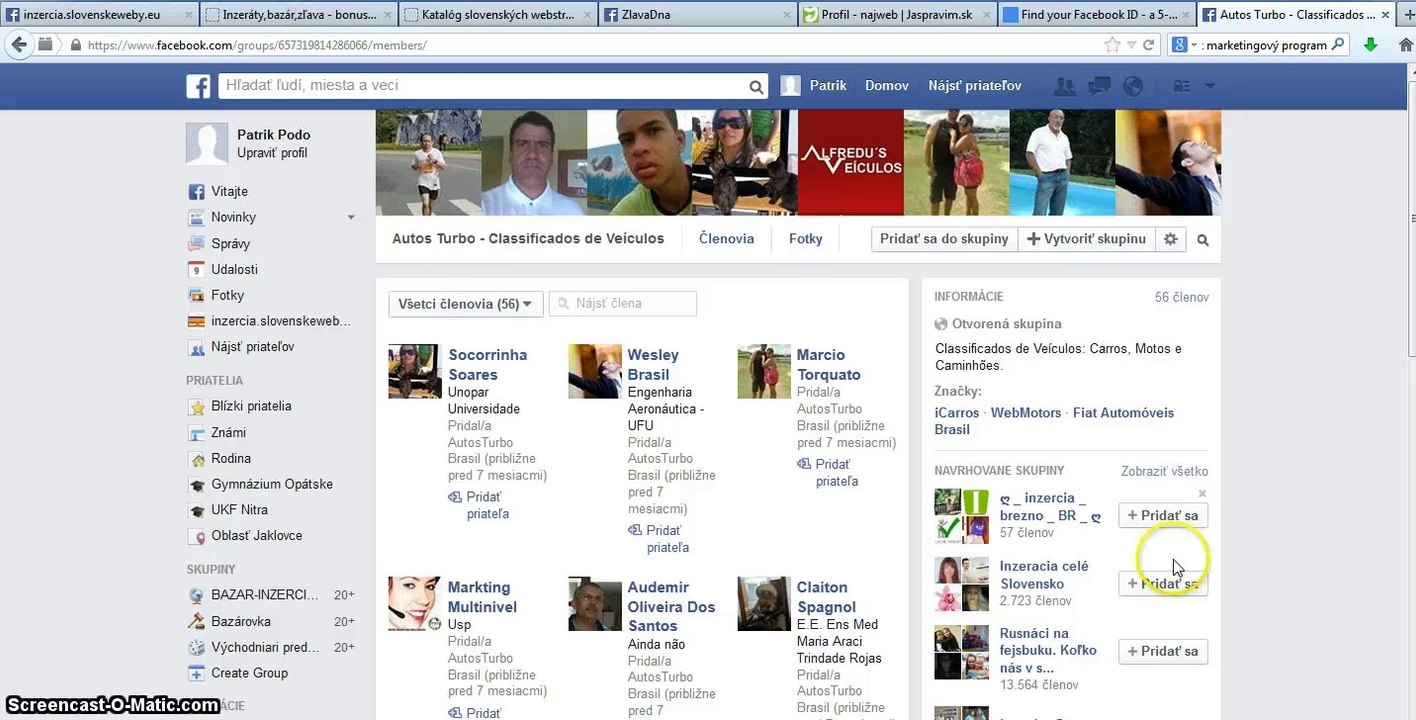The width and height of the screenshot is (1416, 720).
Task: Open the group's Fotky tab
Action: (806, 239)
